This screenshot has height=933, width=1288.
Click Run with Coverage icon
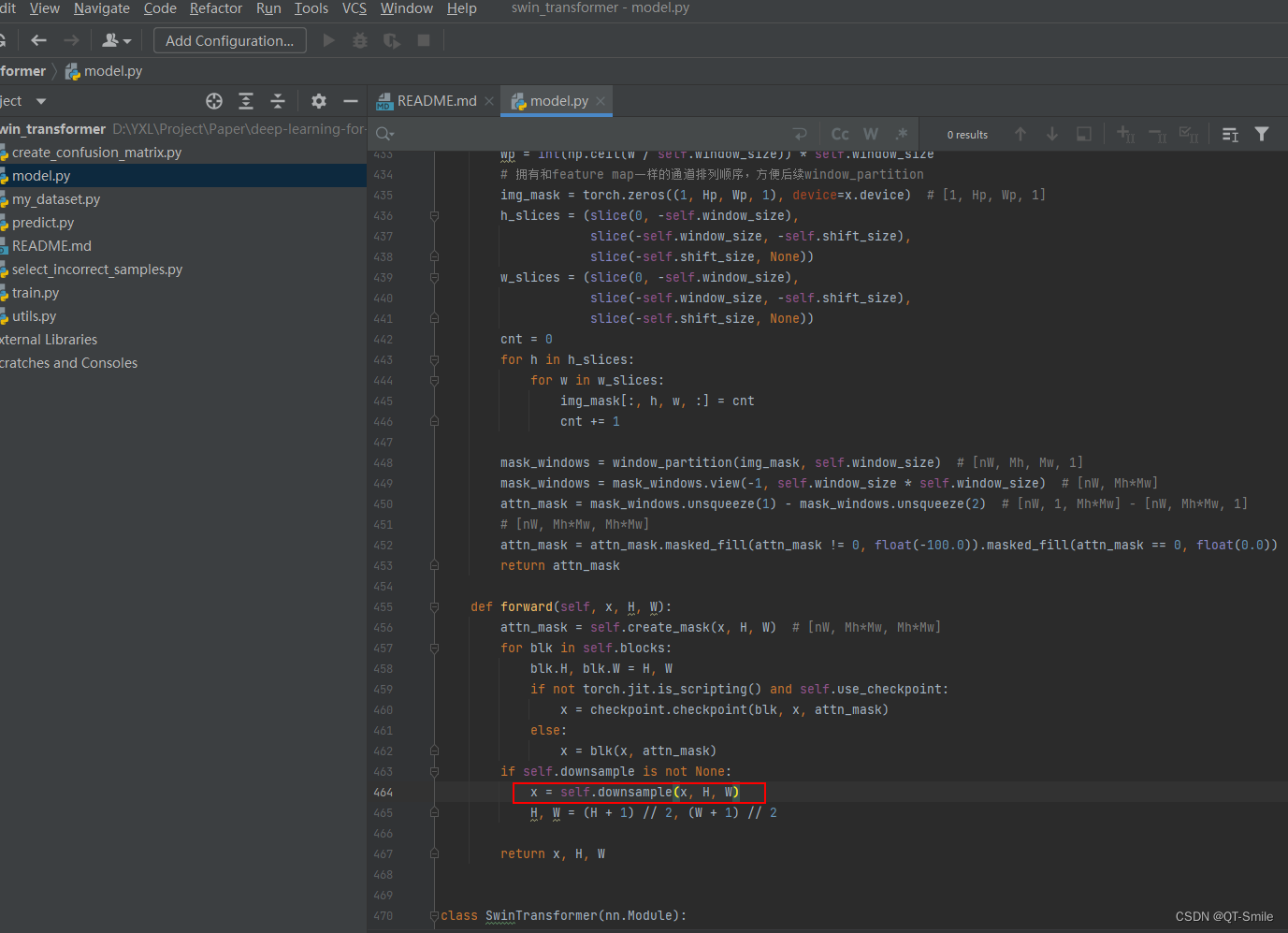[x=392, y=40]
